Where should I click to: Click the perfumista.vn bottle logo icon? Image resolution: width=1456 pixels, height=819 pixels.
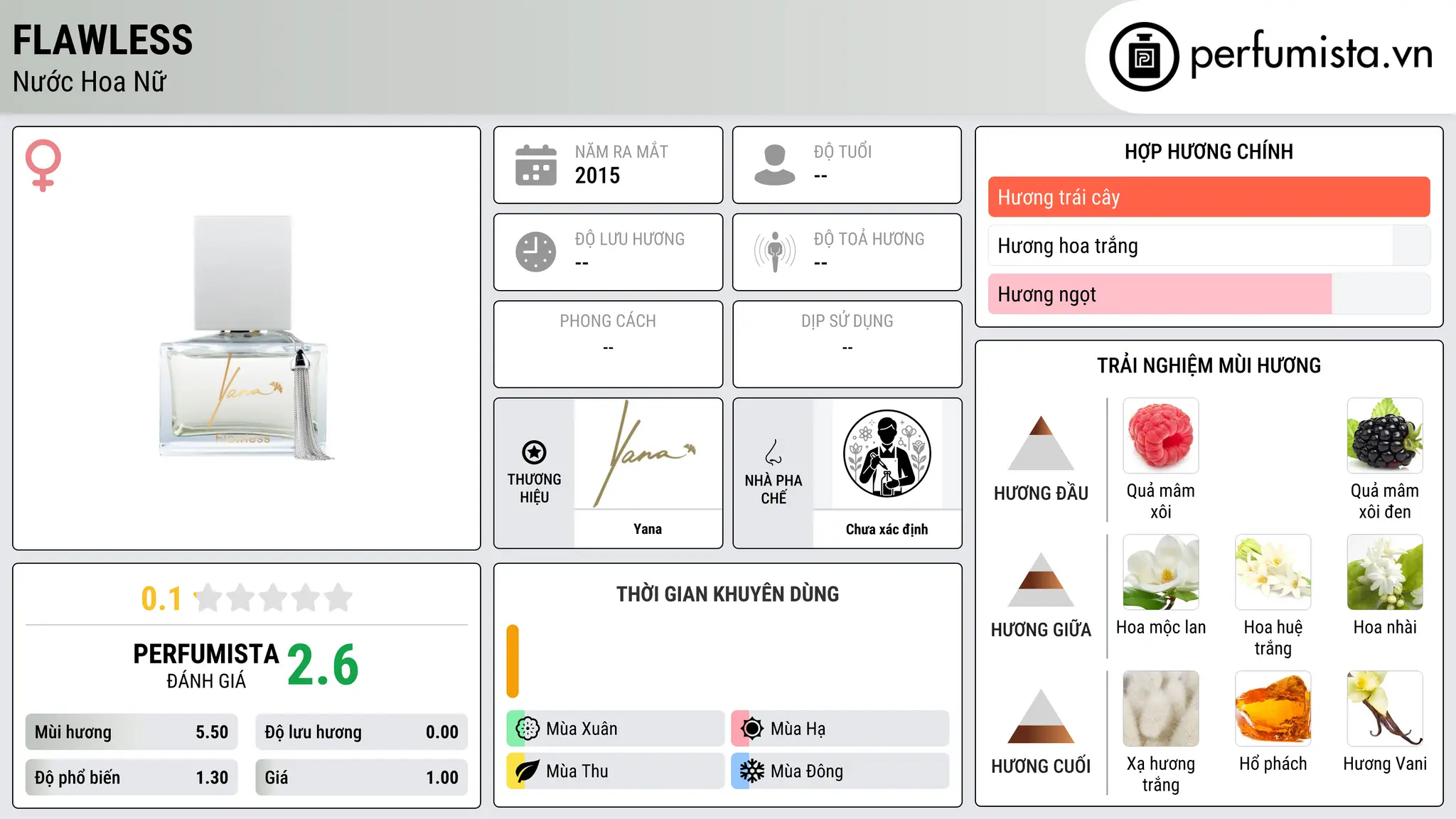coord(1144,57)
